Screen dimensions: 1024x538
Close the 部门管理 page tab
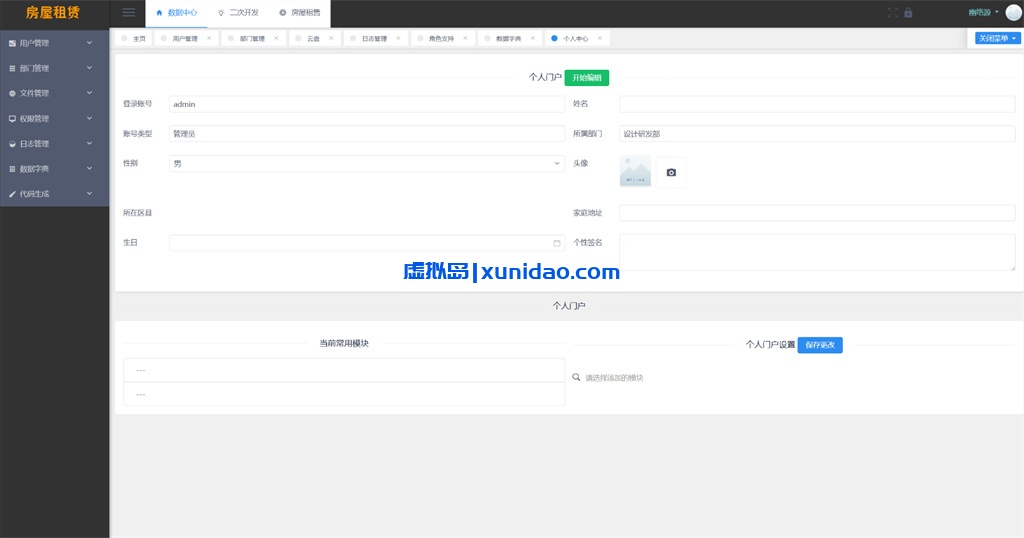[276, 39]
